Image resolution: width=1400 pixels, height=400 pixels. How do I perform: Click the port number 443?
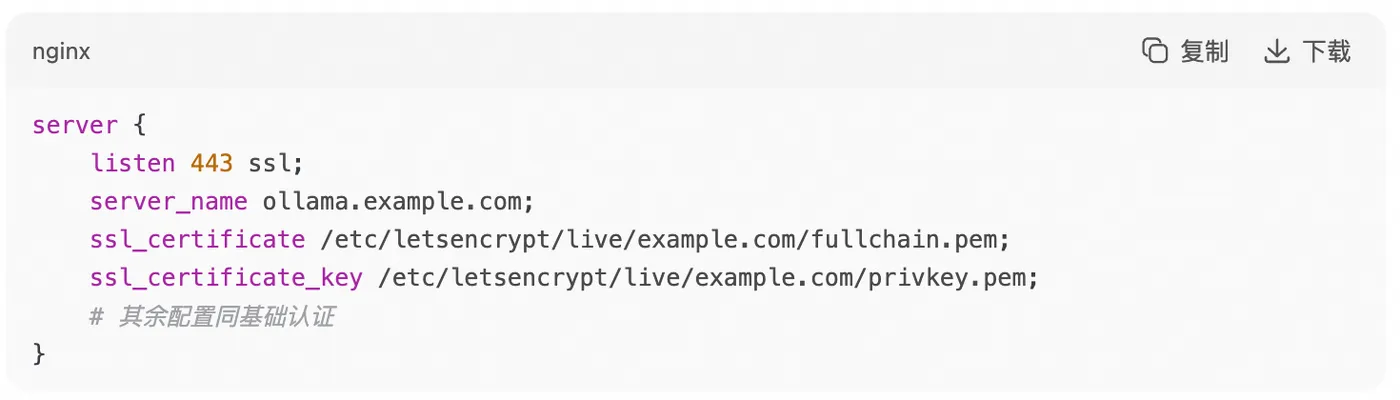point(212,164)
